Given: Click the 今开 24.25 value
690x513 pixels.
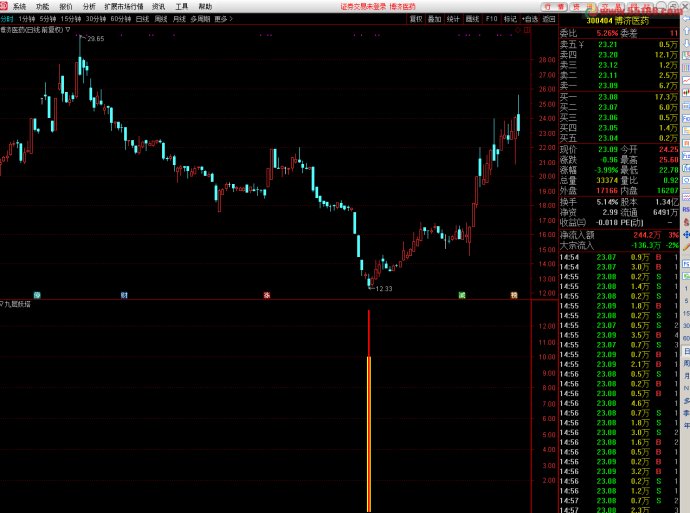Looking at the screenshot, I should tap(668, 150).
